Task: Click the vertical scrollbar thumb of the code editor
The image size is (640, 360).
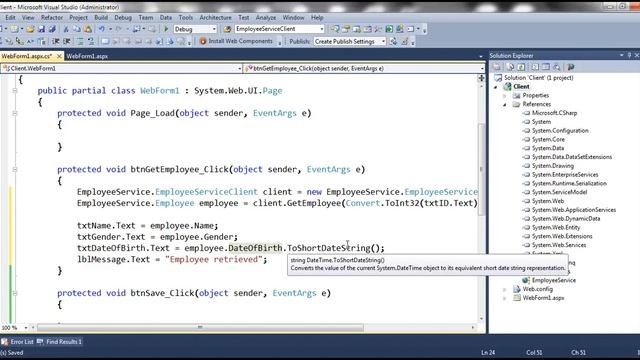Action: (481, 169)
